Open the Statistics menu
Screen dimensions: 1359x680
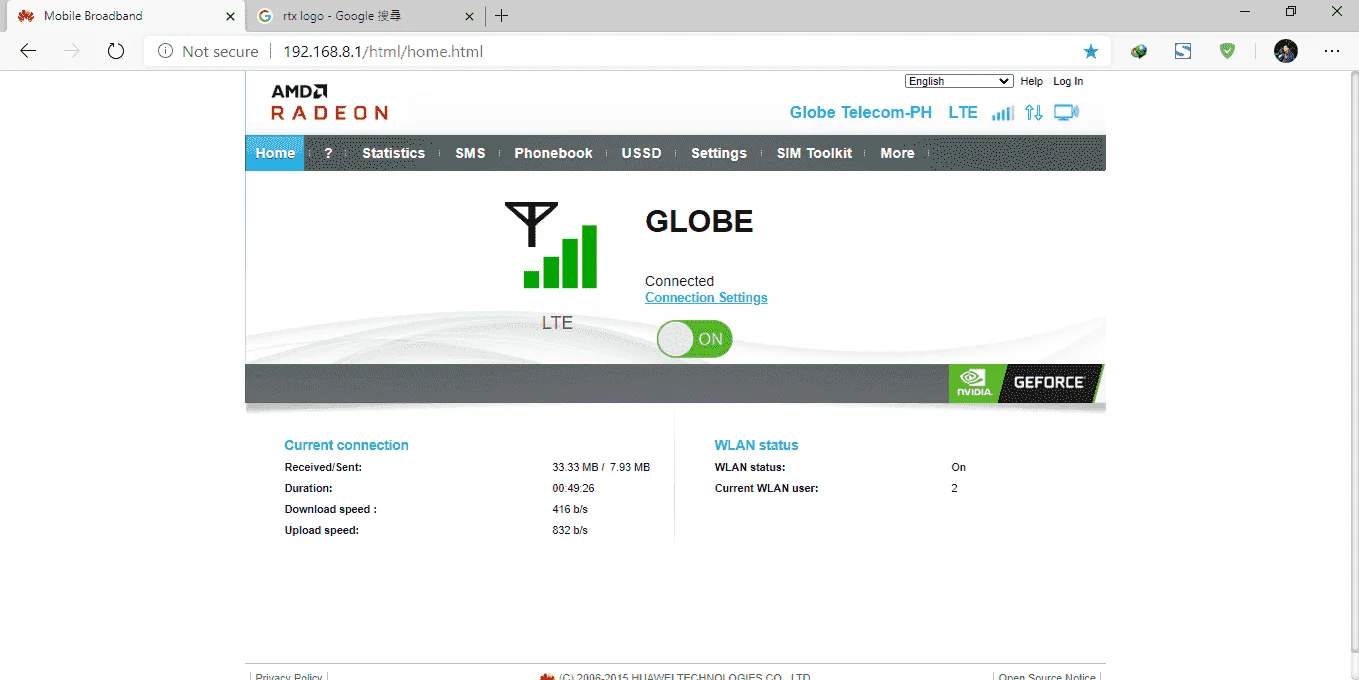(393, 153)
